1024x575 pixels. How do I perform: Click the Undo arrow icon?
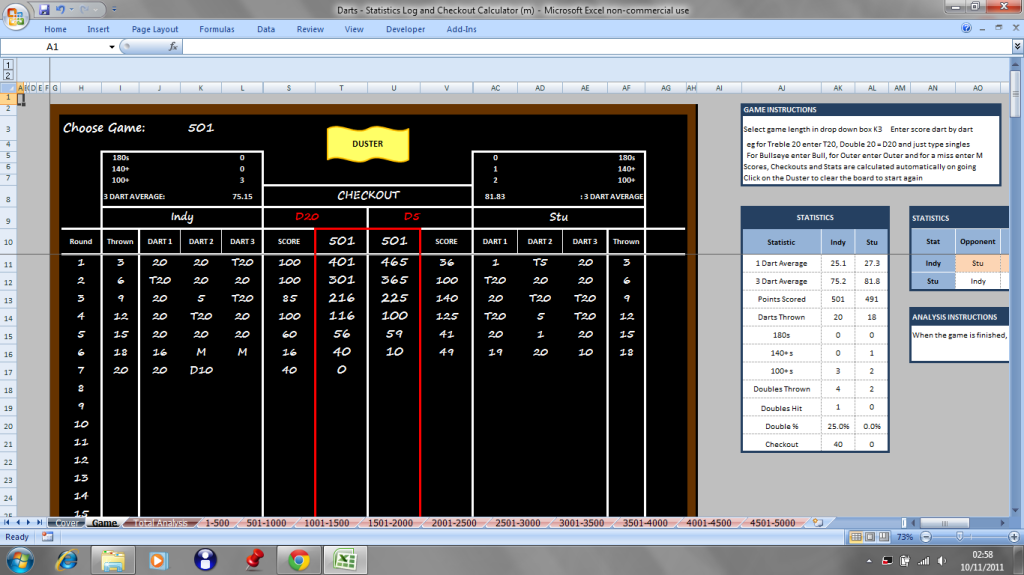tap(61, 9)
